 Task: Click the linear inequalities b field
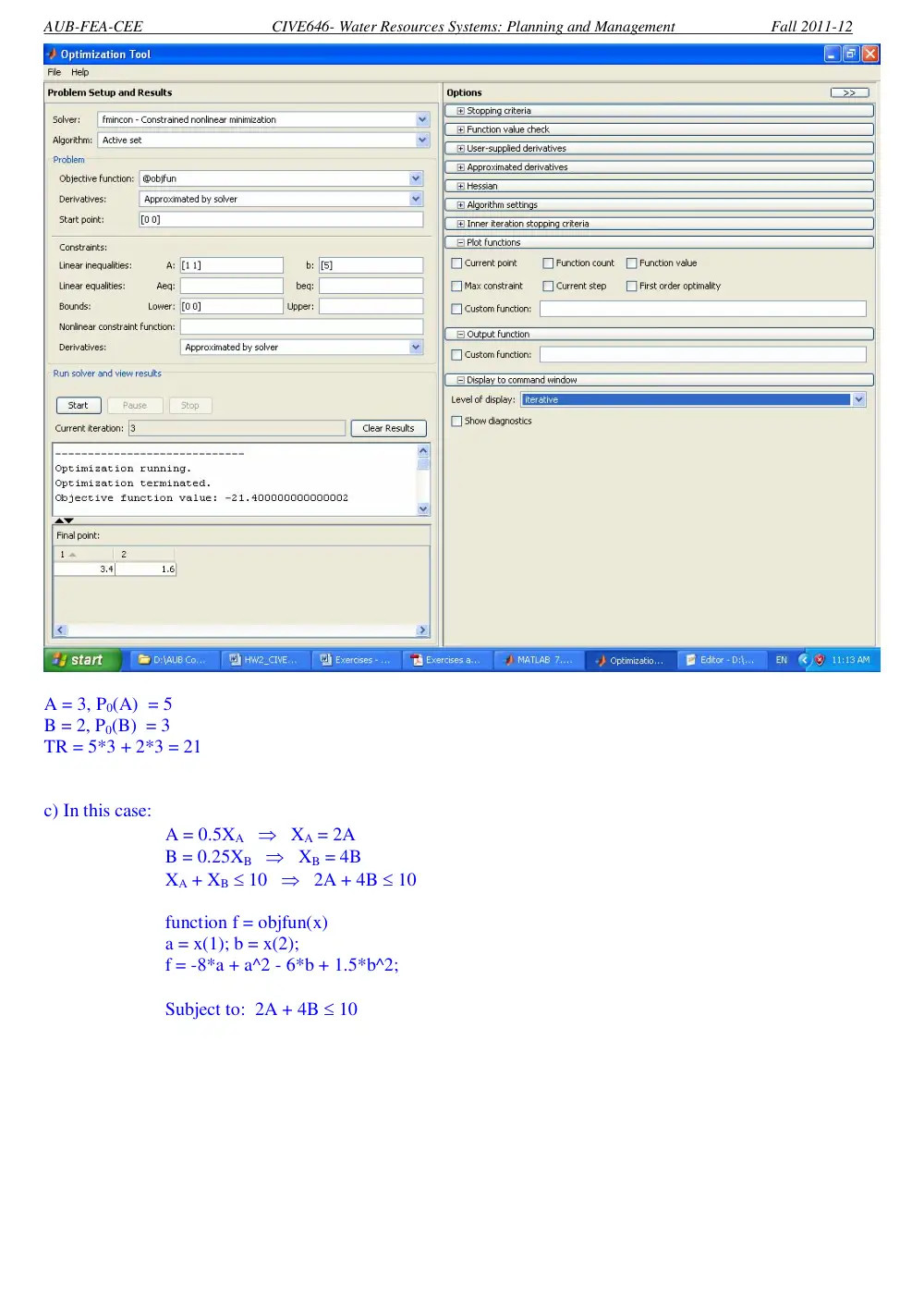tap(371, 265)
